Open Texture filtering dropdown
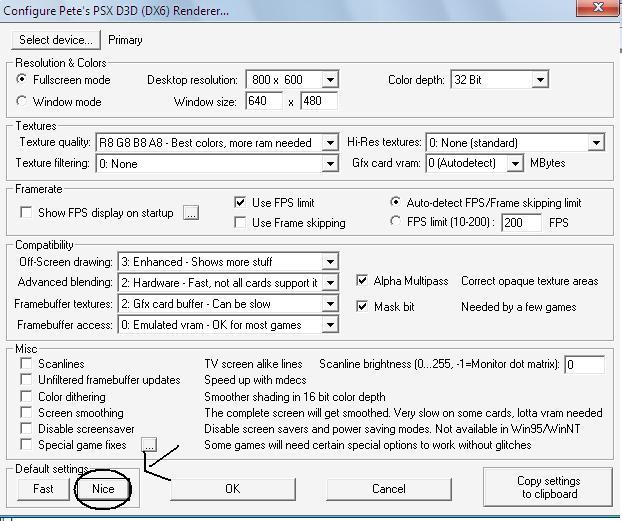This screenshot has height=521, width=622. 217,163
